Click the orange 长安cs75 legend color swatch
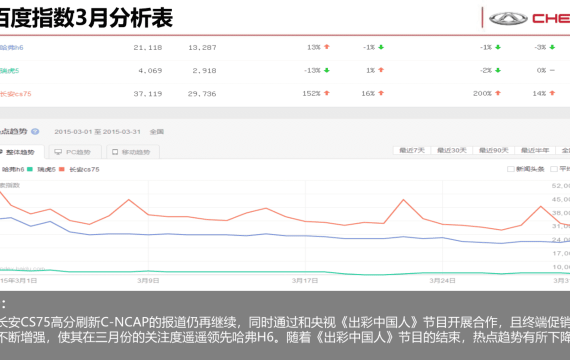 pos(61,169)
